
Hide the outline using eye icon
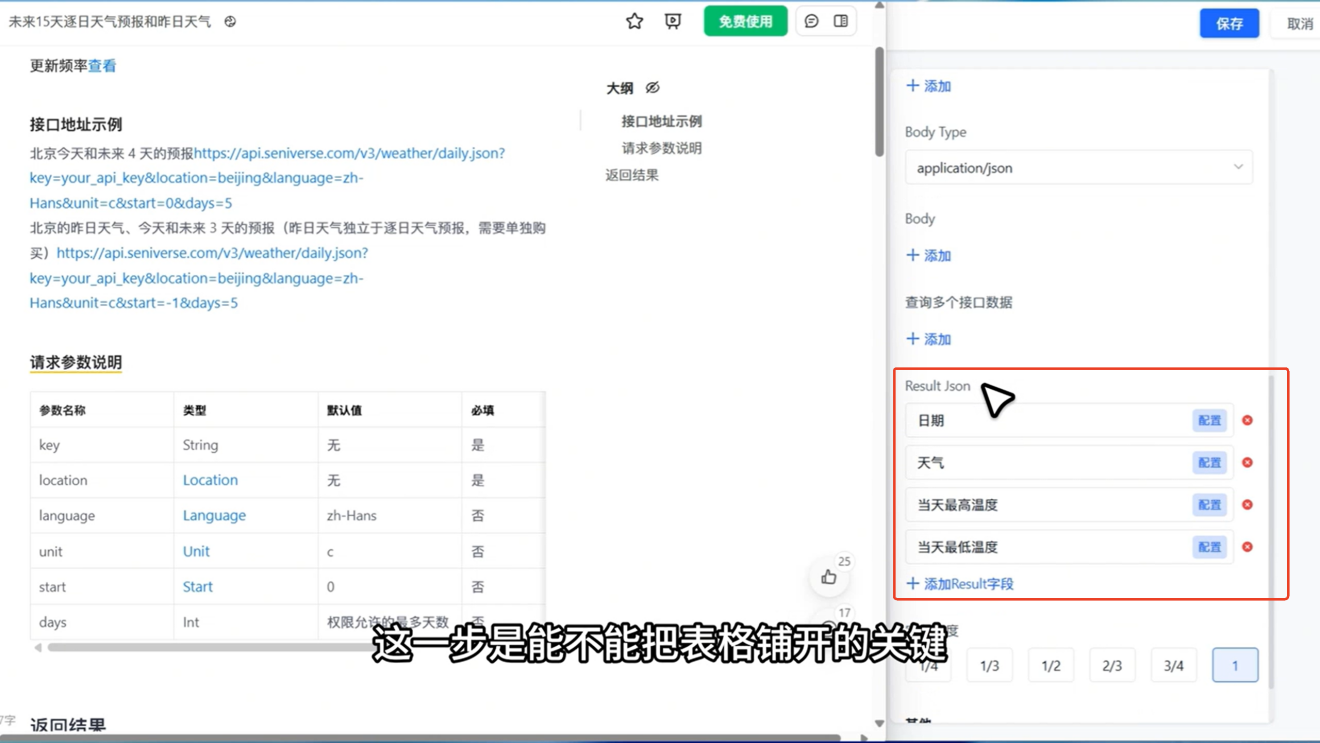(x=652, y=88)
